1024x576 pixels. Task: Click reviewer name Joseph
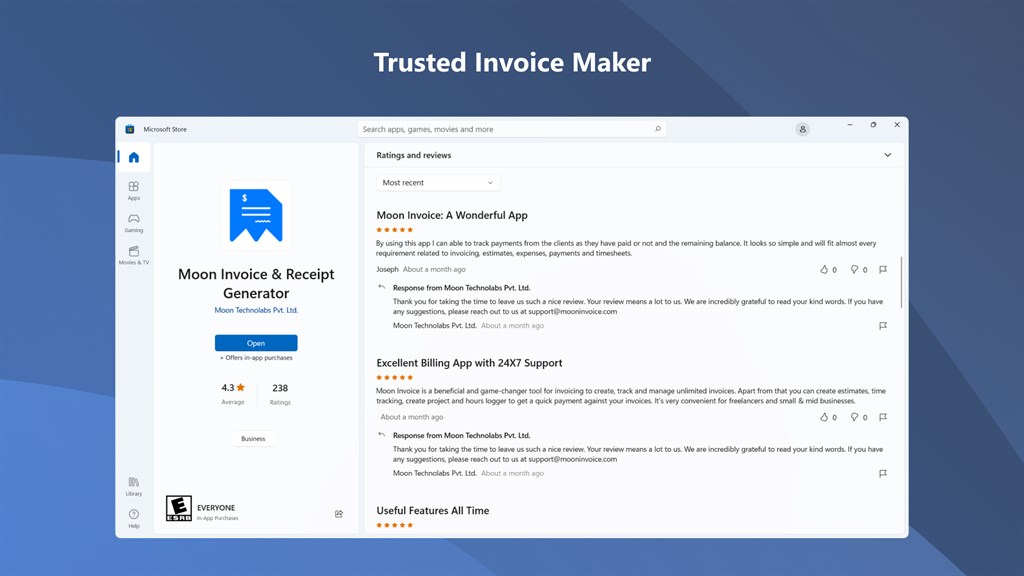coord(387,269)
